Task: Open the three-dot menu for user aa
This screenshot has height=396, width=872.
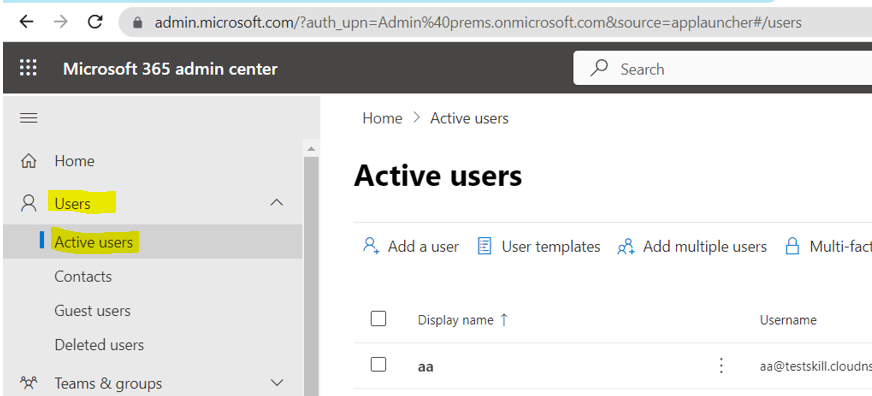Action: [x=721, y=365]
